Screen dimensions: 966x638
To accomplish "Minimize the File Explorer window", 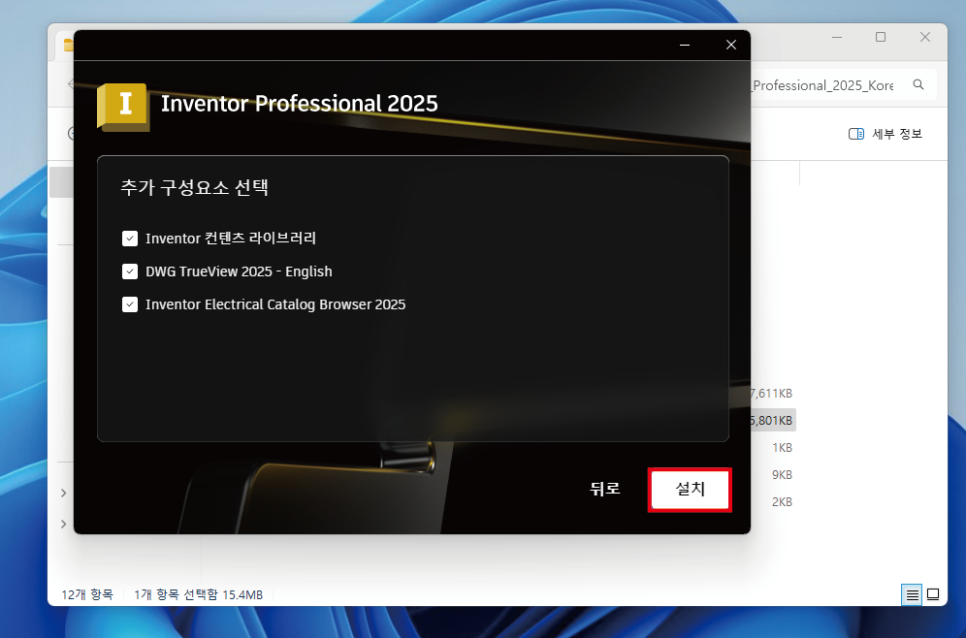I will point(837,37).
